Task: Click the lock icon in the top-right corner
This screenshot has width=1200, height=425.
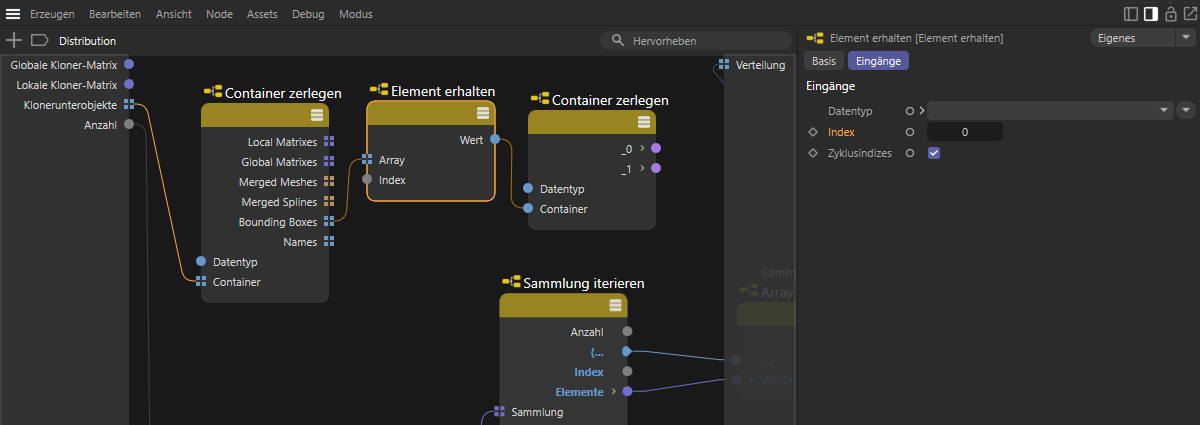Action: [1170, 14]
